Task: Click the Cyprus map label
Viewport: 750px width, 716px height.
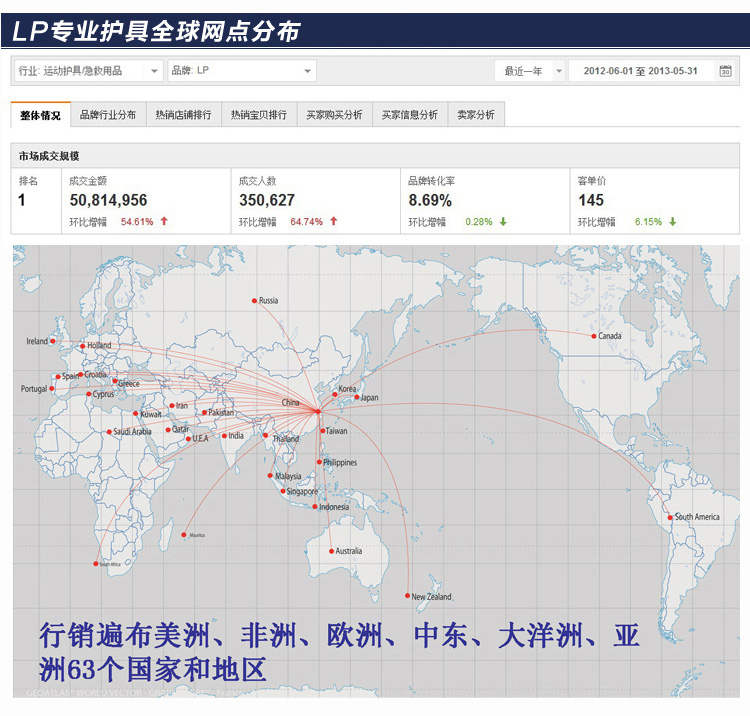Action: point(103,394)
